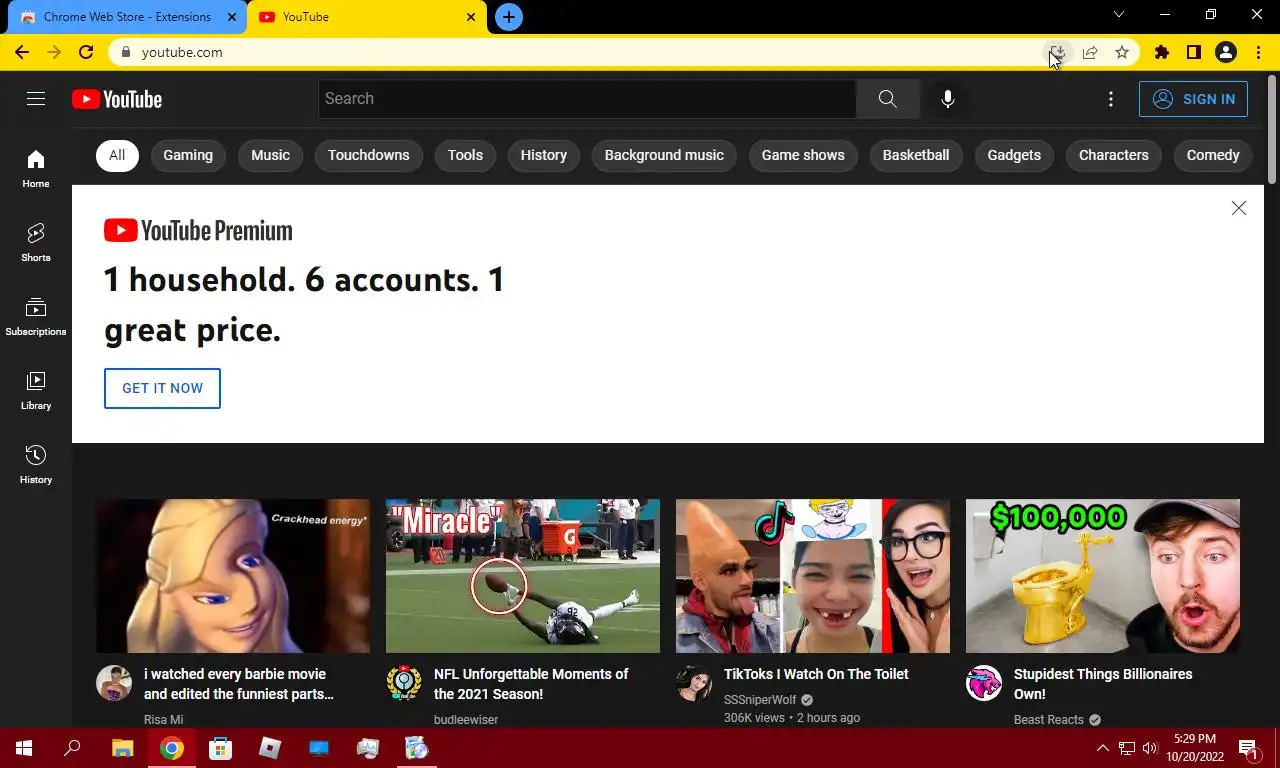Open Chrome extensions puzzle icon

coord(1161,52)
